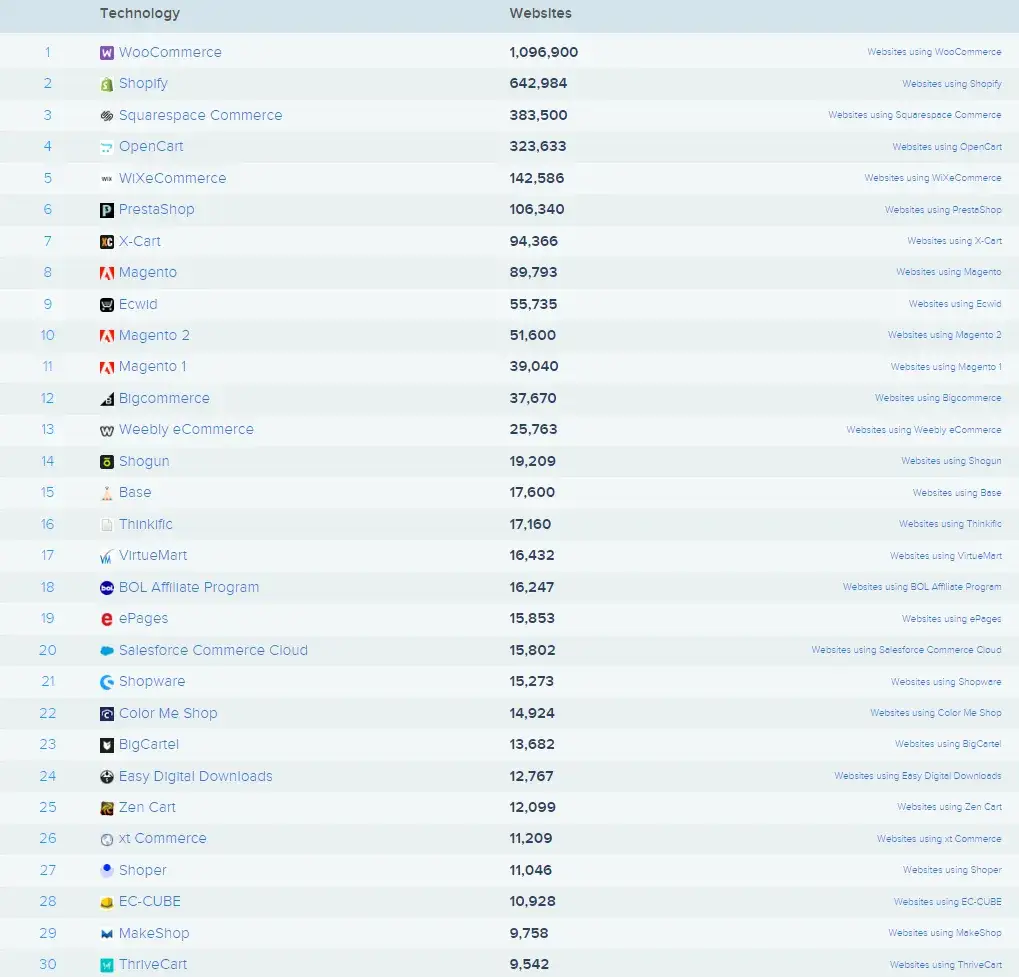The height and width of the screenshot is (977, 1019).
Task: Click 'Websites using WiXeCommerce' link
Action: tap(933, 178)
